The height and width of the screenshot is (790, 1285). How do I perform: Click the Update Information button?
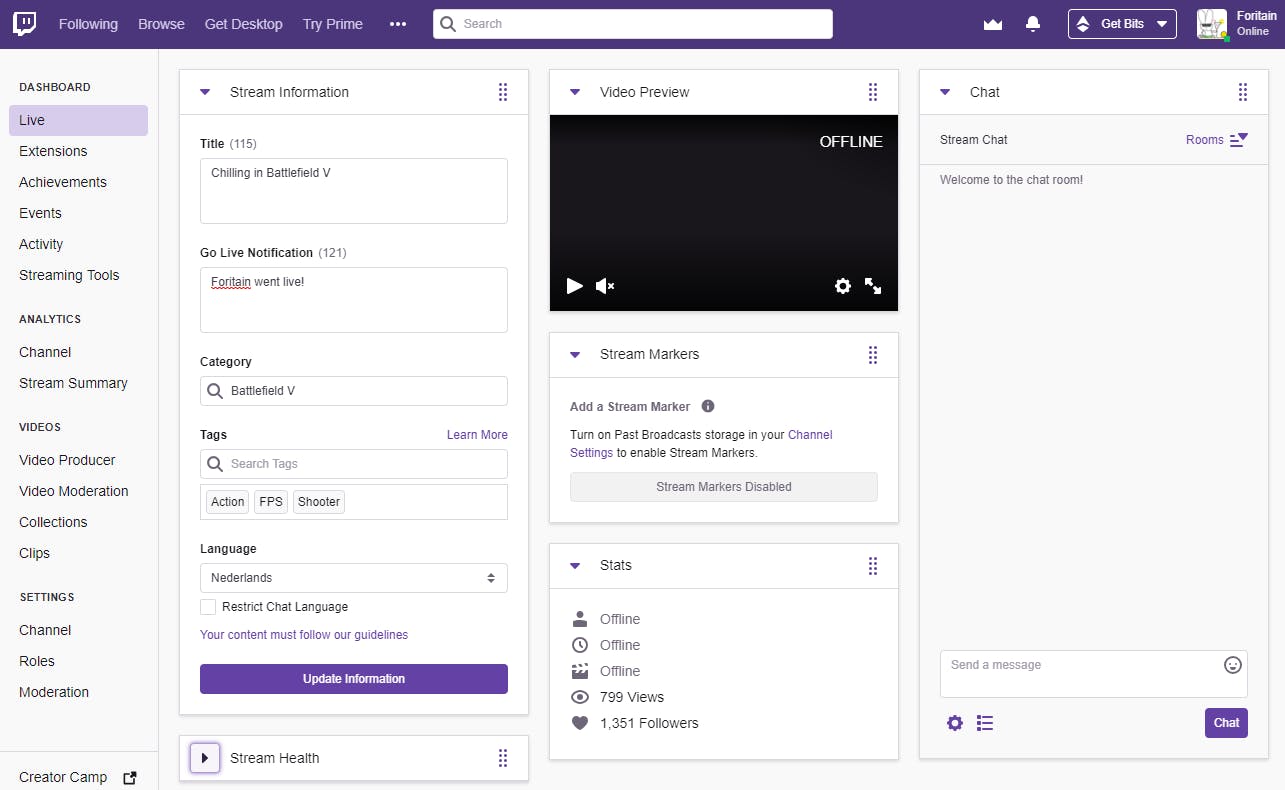(354, 679)
